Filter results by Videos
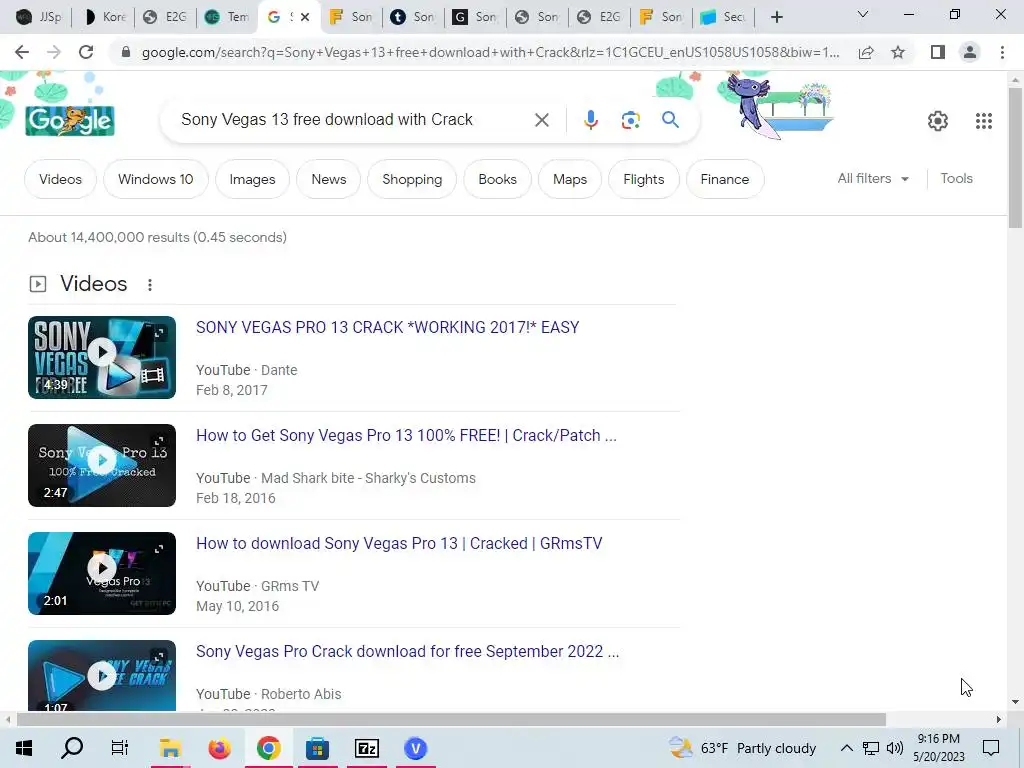Viewport: 1024px width, 768px height. point(60,179)
